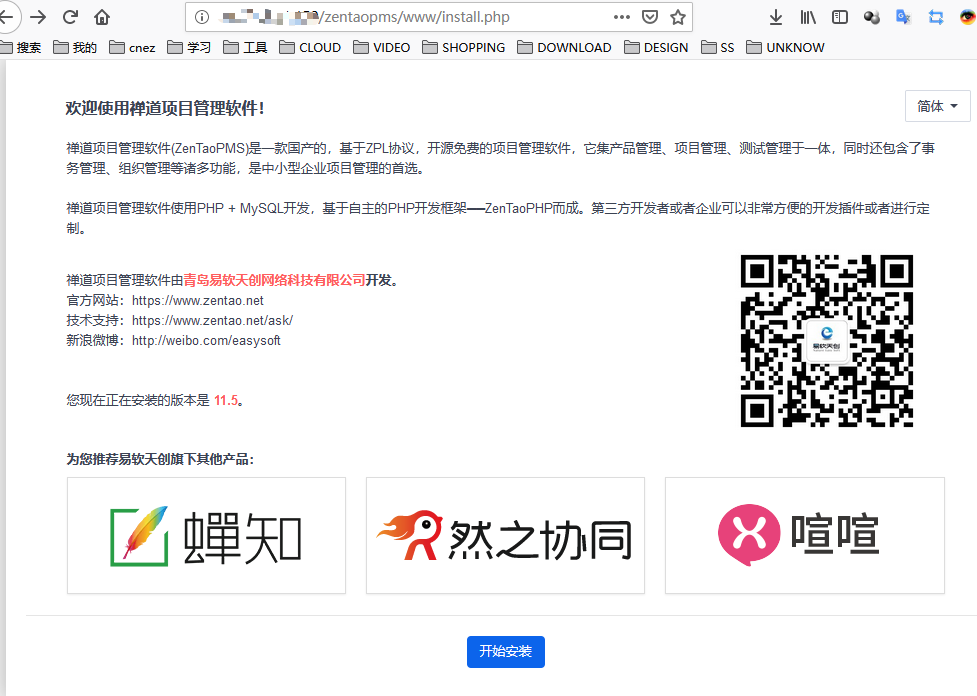Open the UNKNOW bookmarks folder

pos(786,47)
